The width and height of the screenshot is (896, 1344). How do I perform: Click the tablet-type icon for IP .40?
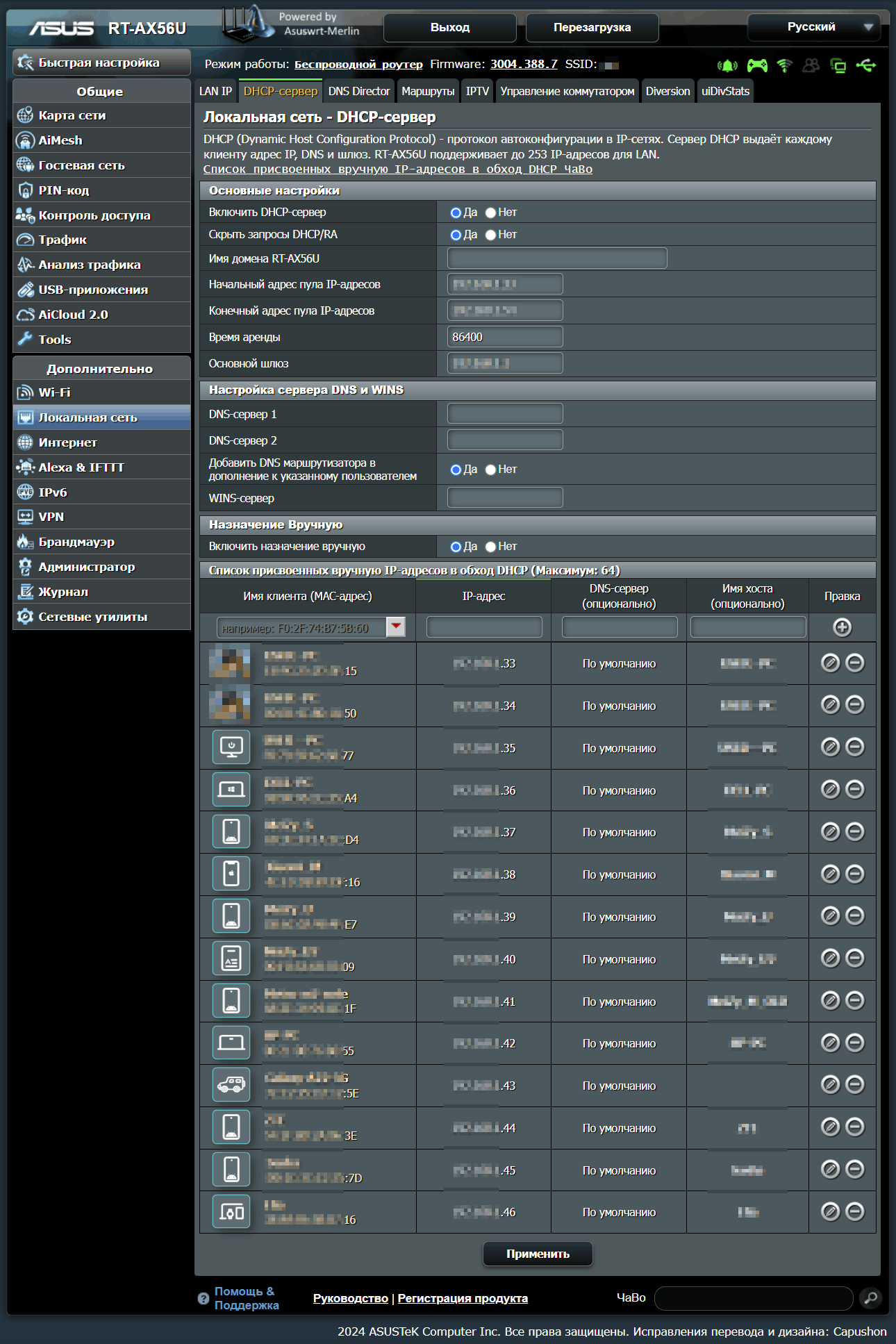pos(231,959)
